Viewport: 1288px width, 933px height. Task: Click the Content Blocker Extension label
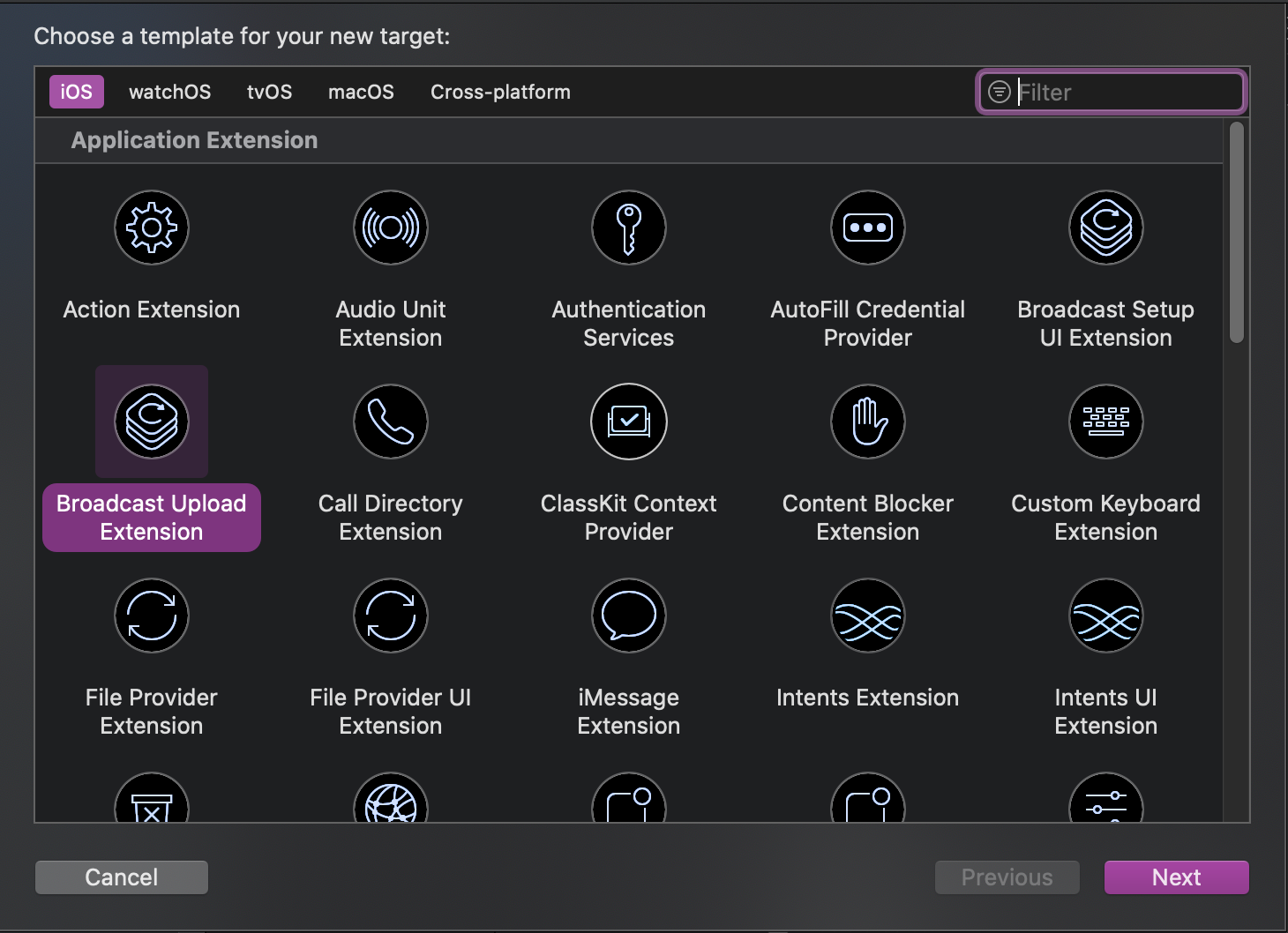pyautogui.click(x=868, y=518)
